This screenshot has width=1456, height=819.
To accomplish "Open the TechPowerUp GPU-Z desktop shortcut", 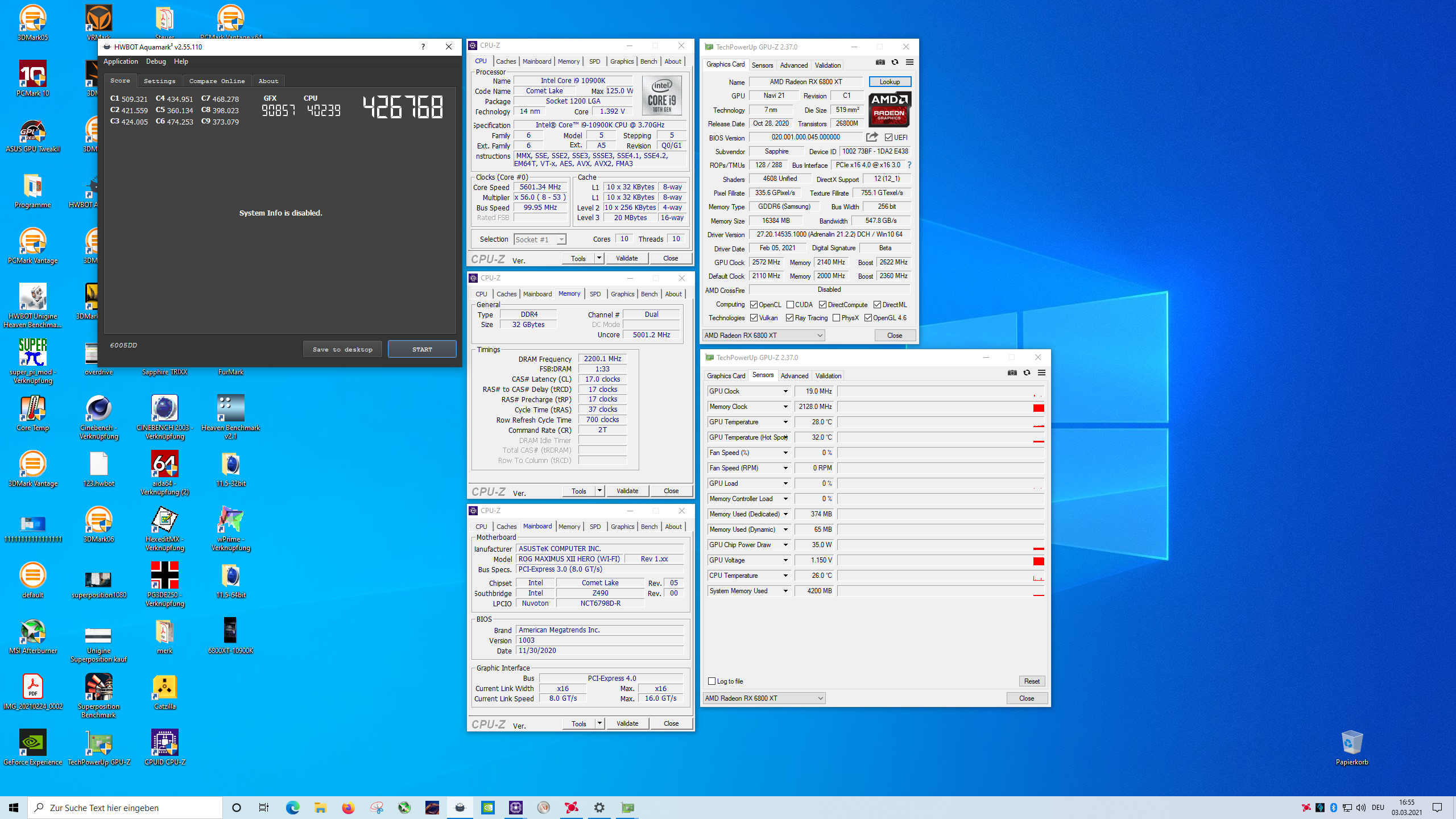I will (x=99, y=748).
